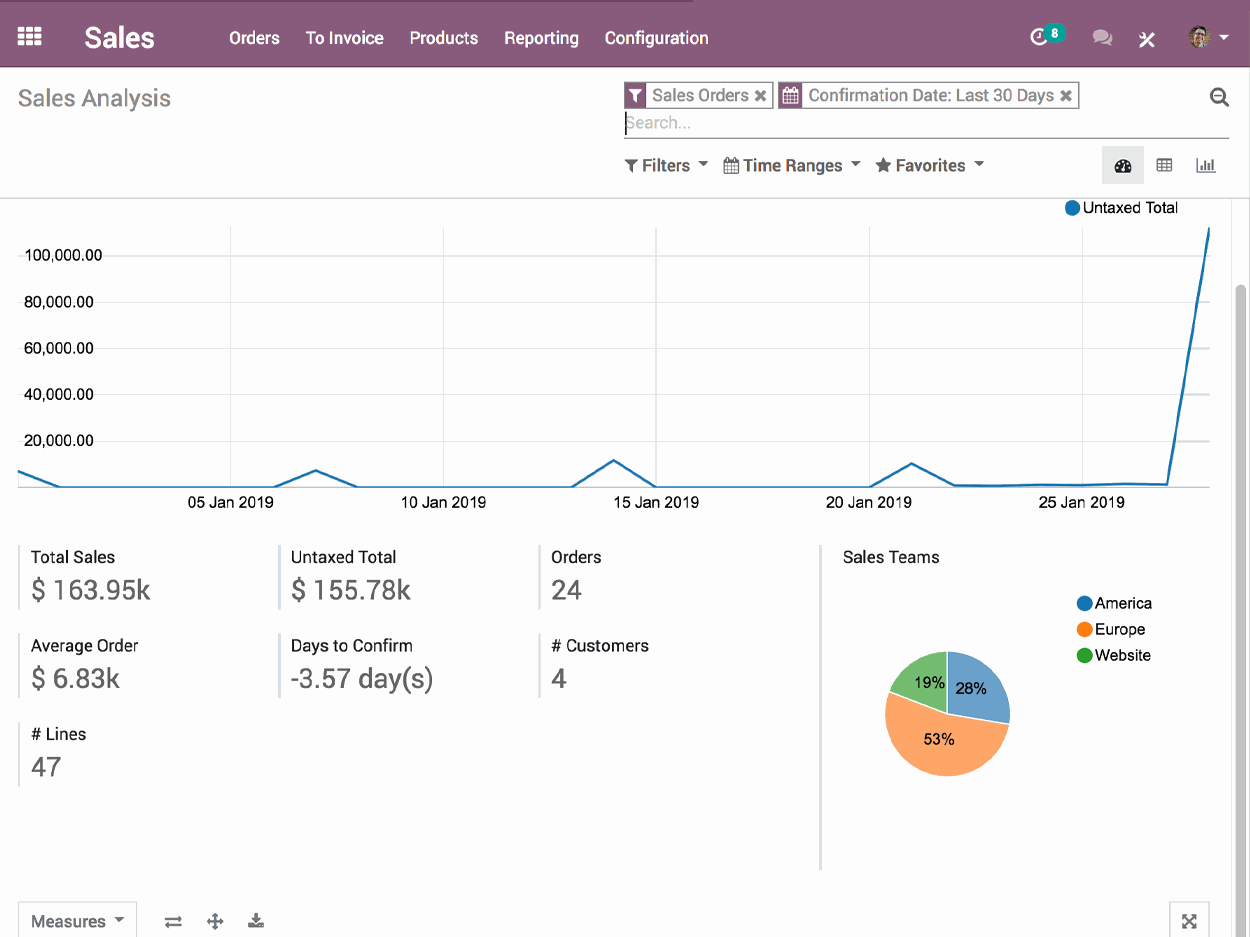
Task: Toggle the Untaxed Total chart legend
Action: tap(1121, 208)
